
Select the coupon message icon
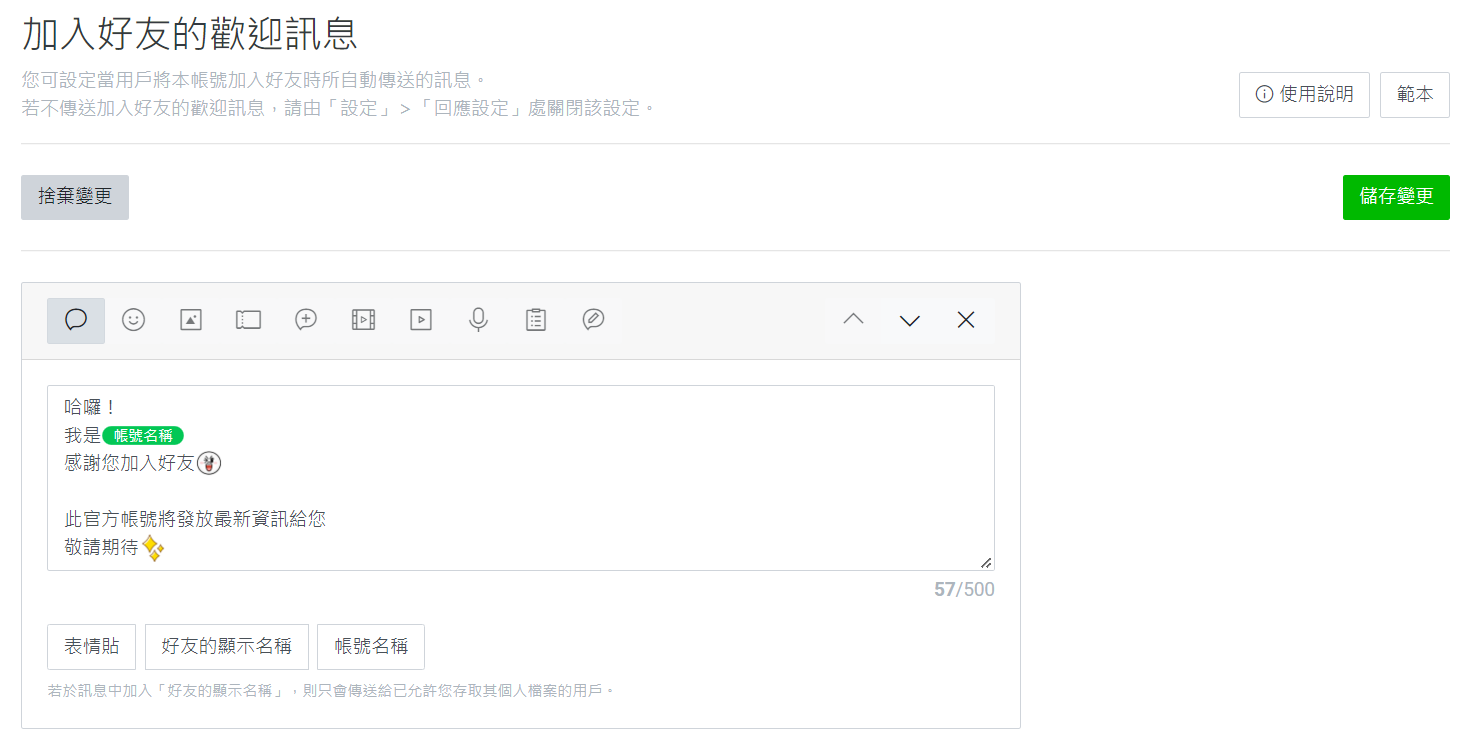click(x=248, y=319)
